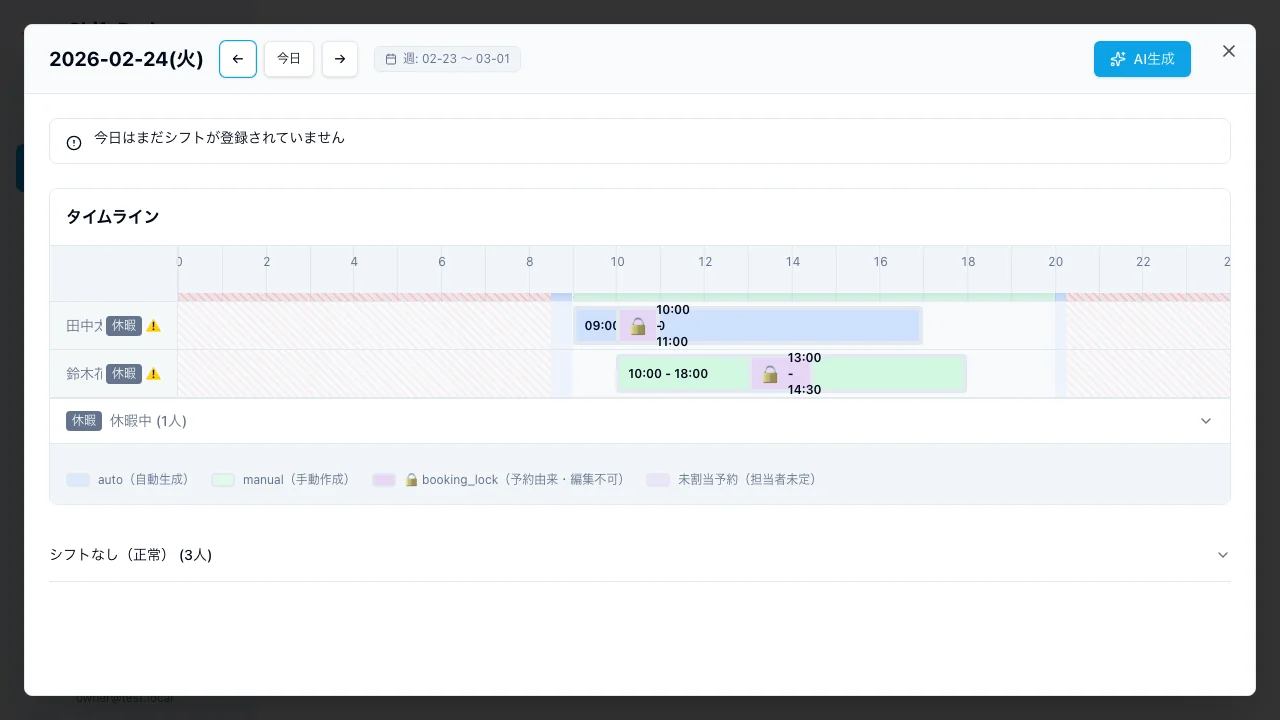Click the next day arrow

click(340, 59)
